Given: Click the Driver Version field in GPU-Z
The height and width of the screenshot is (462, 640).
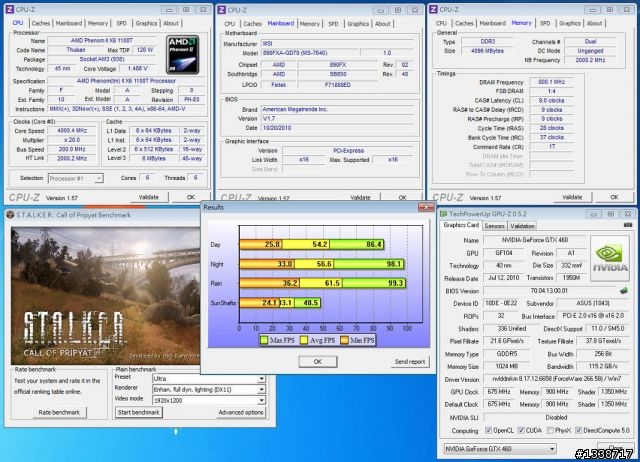Looking at the screenshot, I should (x=556, y=379).
